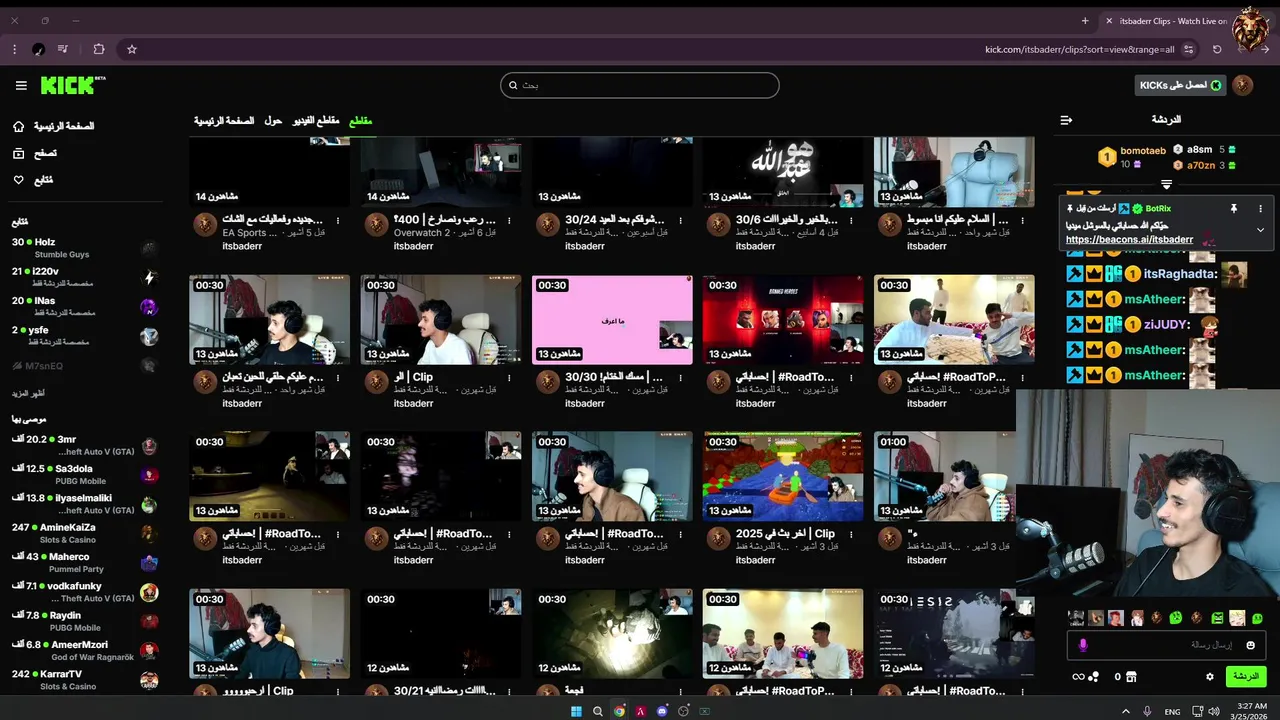1280x720 pixels.
Task: Play the blue boat game clip thumbnail
Action: pyautogui.click(x=783, y=476)
